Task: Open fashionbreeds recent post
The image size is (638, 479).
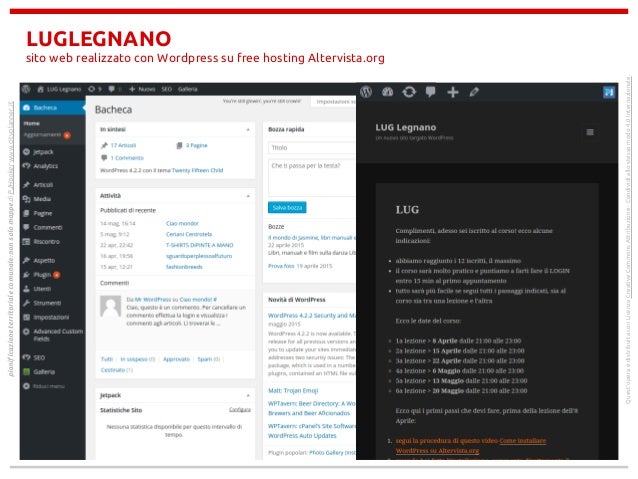Action: (x=184, y=267)
